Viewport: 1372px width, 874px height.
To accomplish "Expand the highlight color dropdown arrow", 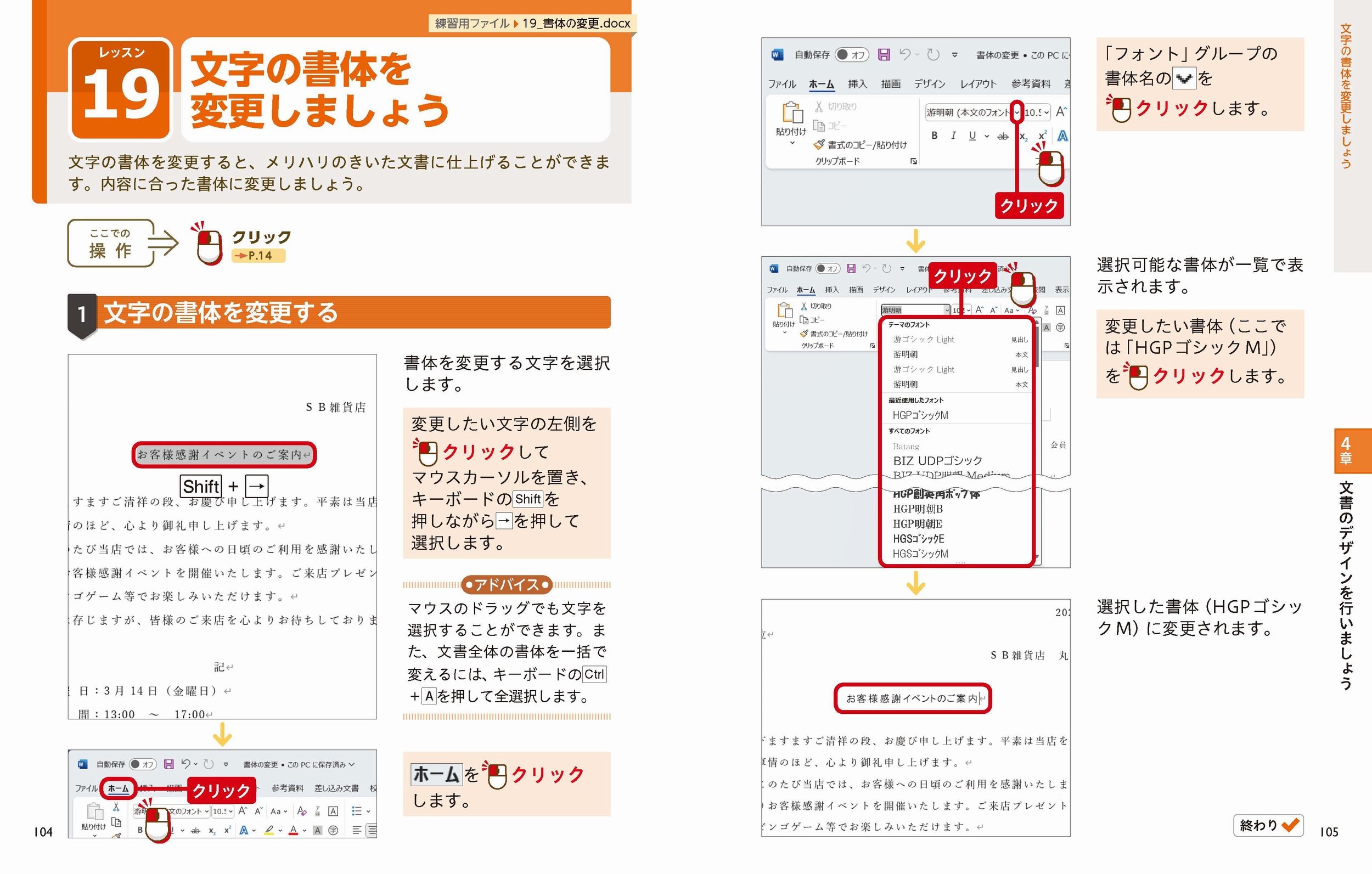I will point(280,831).
